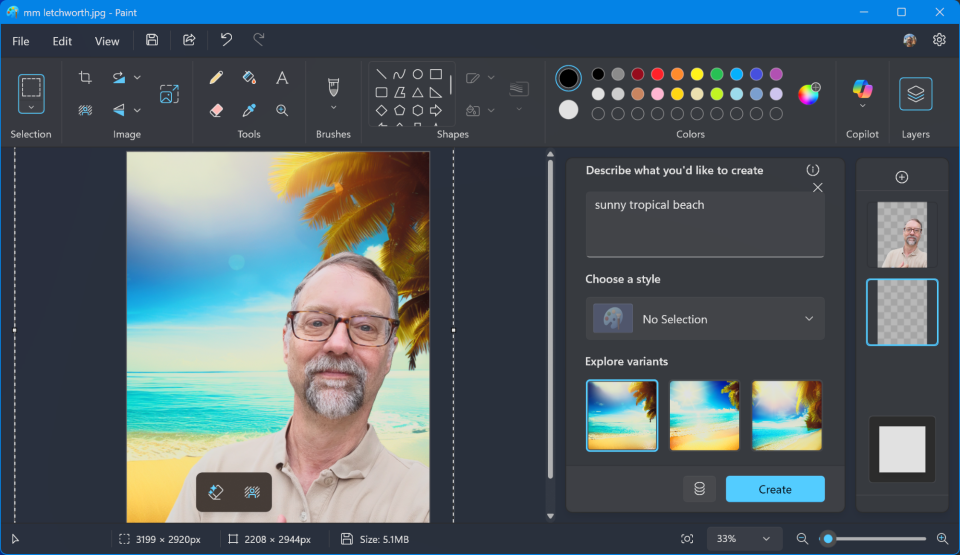Viewport: 960px width, 555px height.
Task: Click the Crop tool icon
Action: click(85, 77)
